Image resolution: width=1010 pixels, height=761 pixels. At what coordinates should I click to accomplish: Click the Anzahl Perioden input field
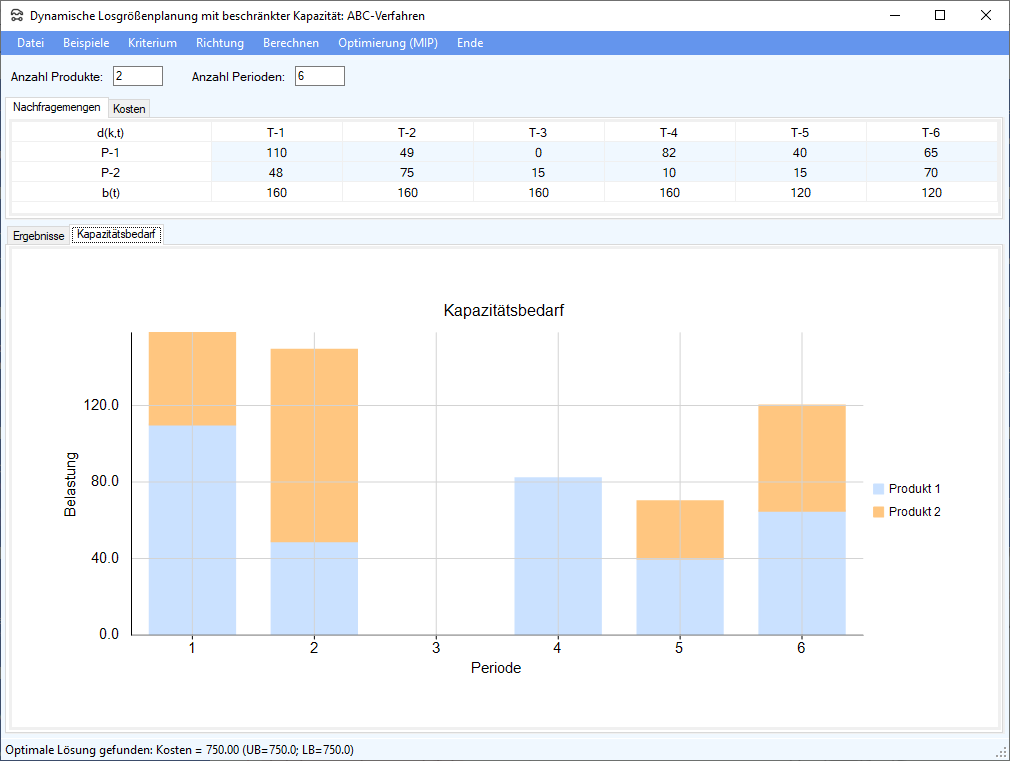[320, 77]
